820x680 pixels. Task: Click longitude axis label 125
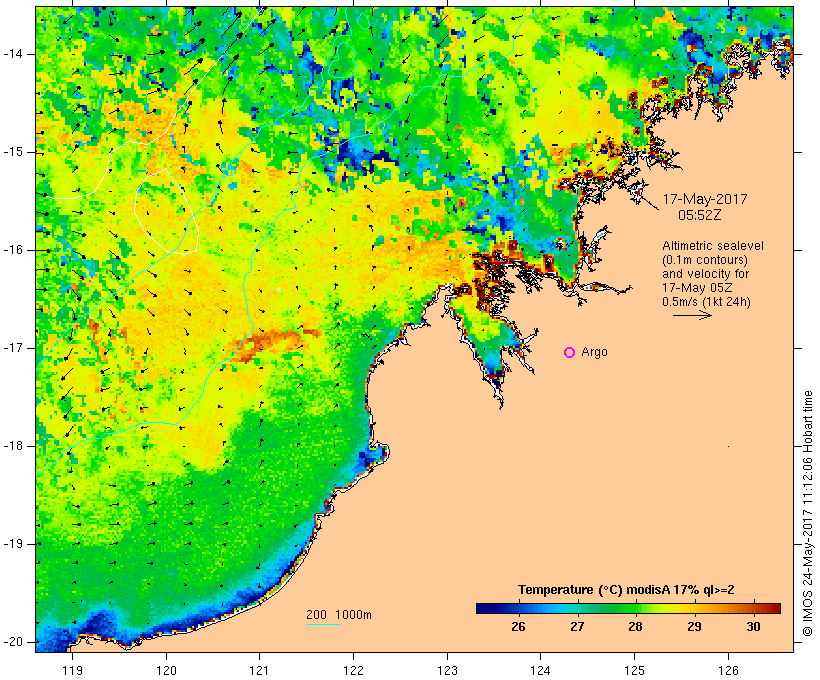pos(635,670)
